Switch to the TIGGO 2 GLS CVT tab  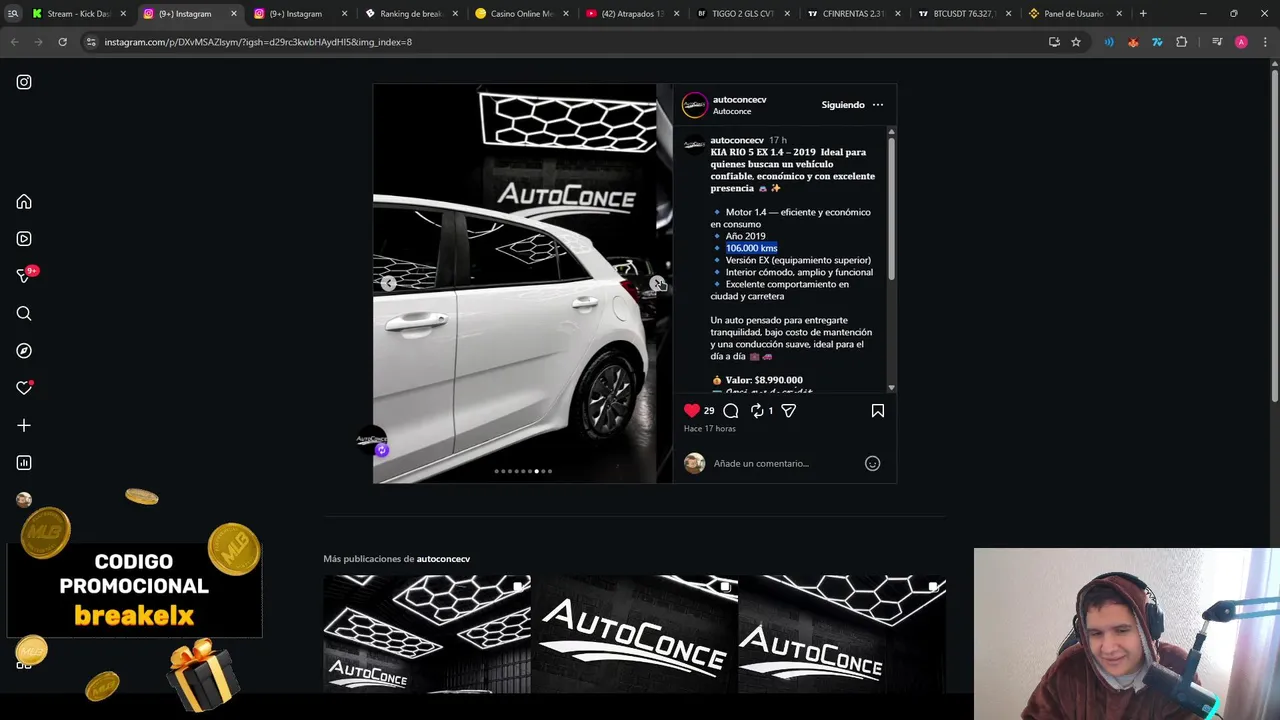742,14
